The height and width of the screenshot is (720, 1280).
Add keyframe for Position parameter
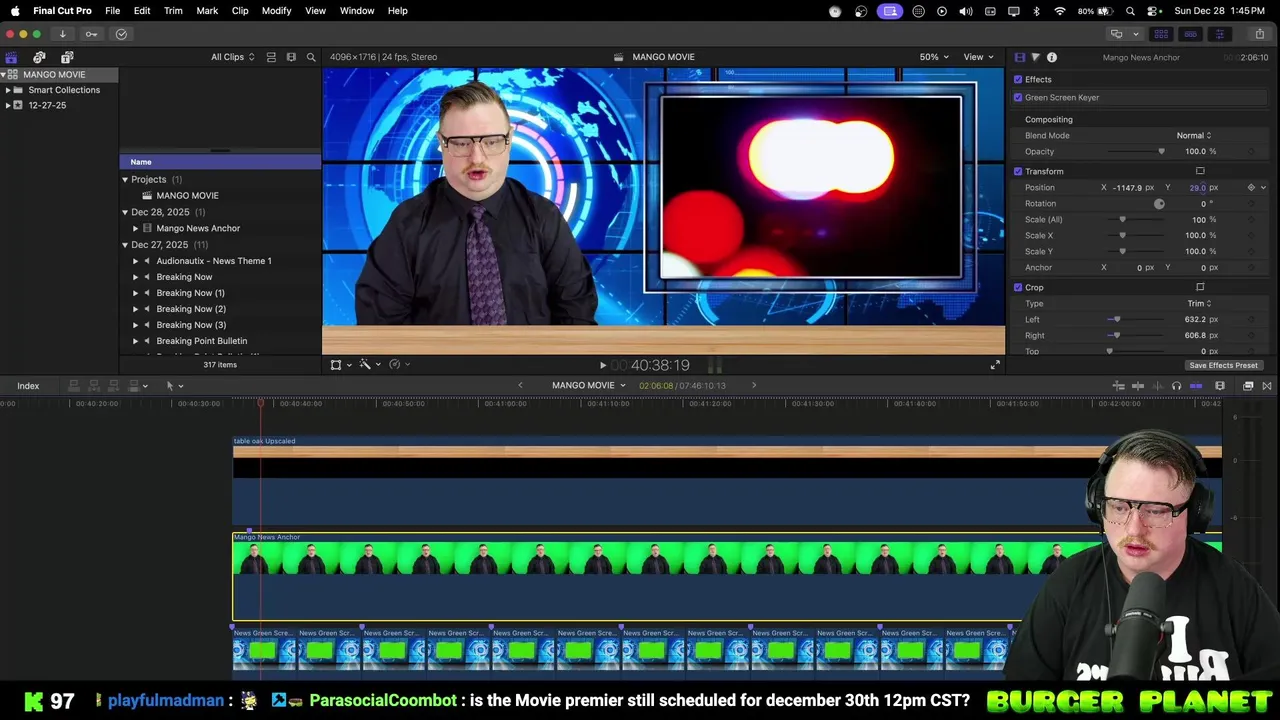(1251, 187)
